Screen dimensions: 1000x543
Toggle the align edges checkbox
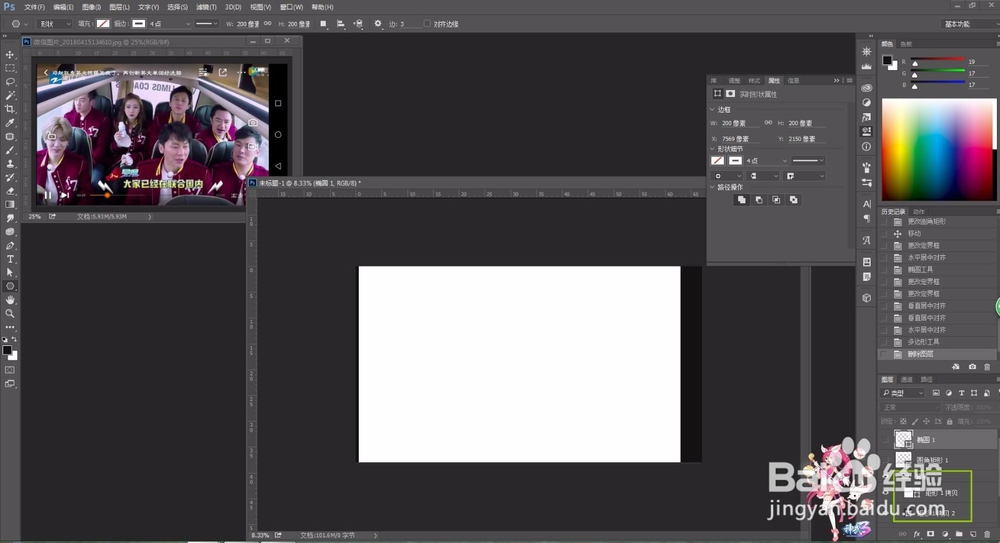[427, 24]
